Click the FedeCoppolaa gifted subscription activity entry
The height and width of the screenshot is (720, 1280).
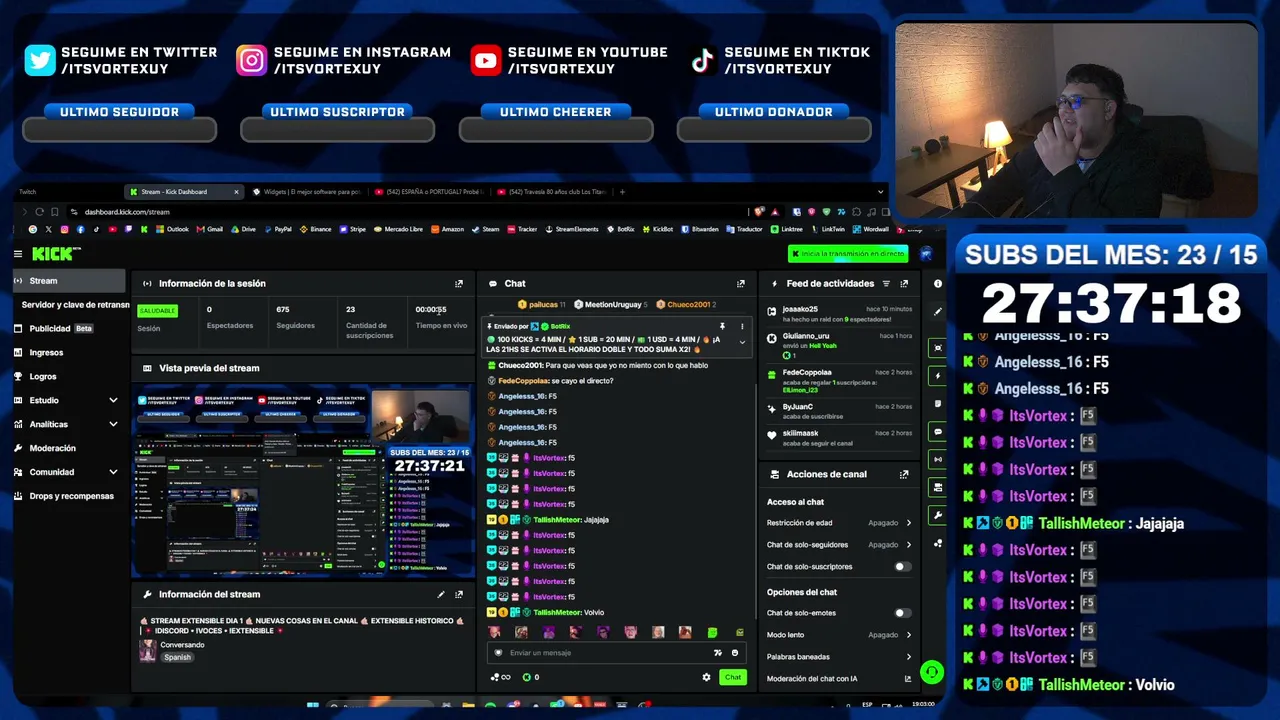click(x=840, y=381)
